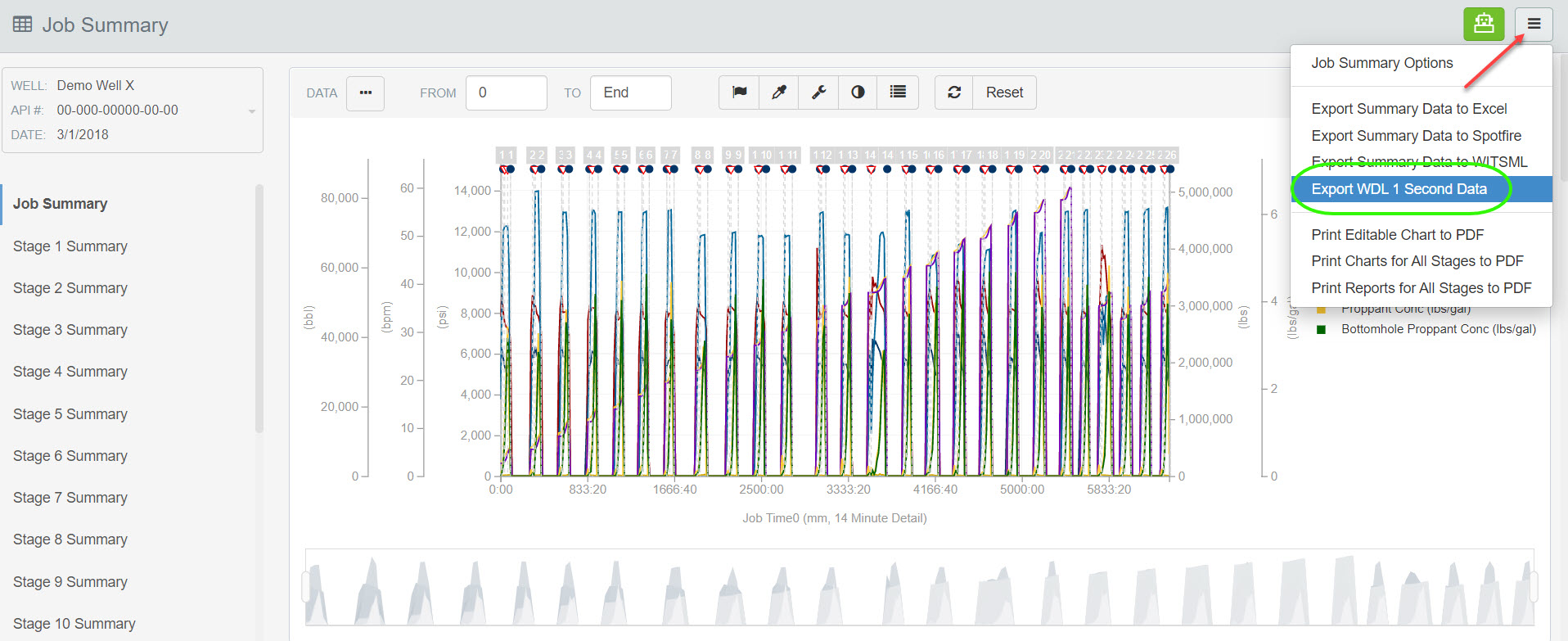The width and height of the screenshot is (1568, 641).
Task: Select the eyedropper color tool
Action: click(x=779, y=93)
